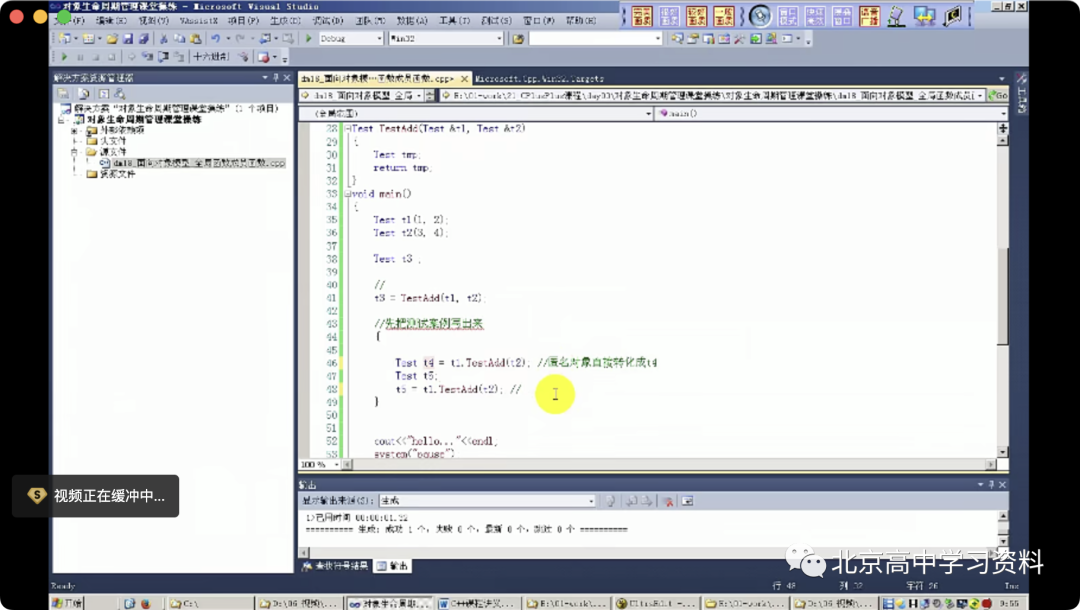Collapse the void main() outlining marker

tap(349, 193)
